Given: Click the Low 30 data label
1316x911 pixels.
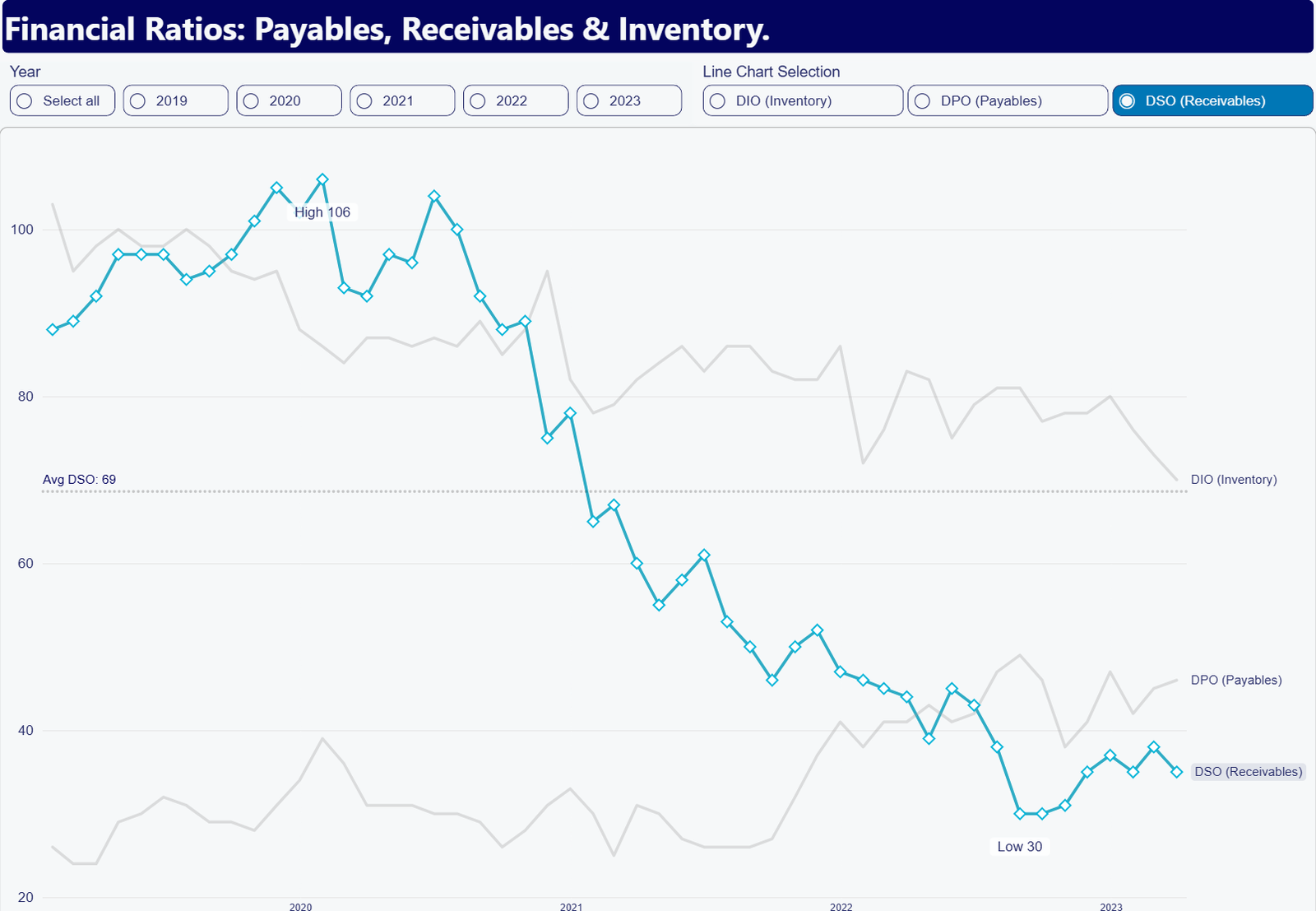Looking at the screenshot, I should [1019, 846].
